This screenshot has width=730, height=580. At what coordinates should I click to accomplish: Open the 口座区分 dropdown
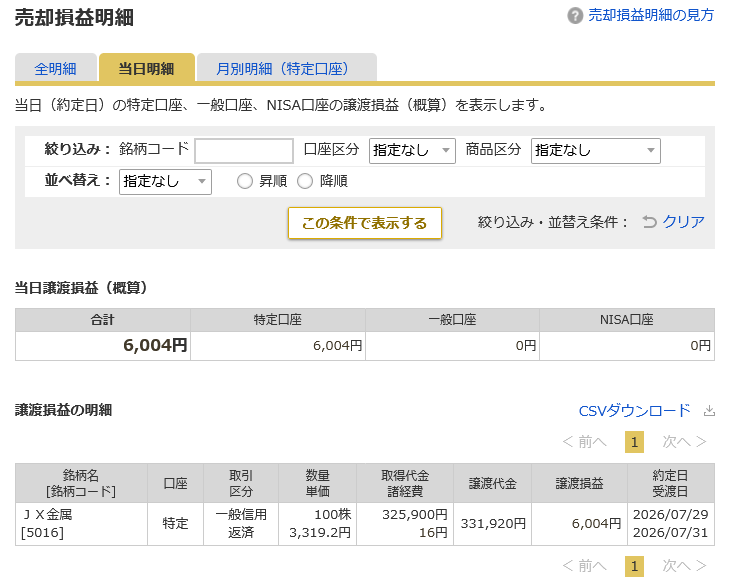412,151
